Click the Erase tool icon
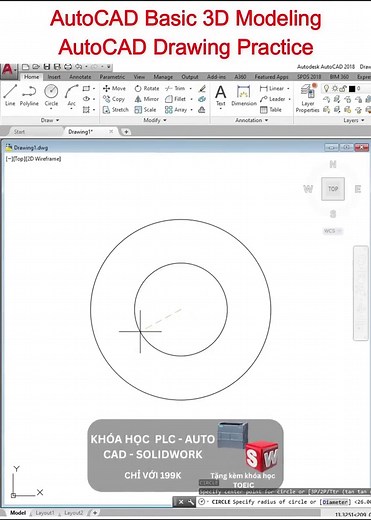Viewport: 371px width, 520px height. pos(202,88)
